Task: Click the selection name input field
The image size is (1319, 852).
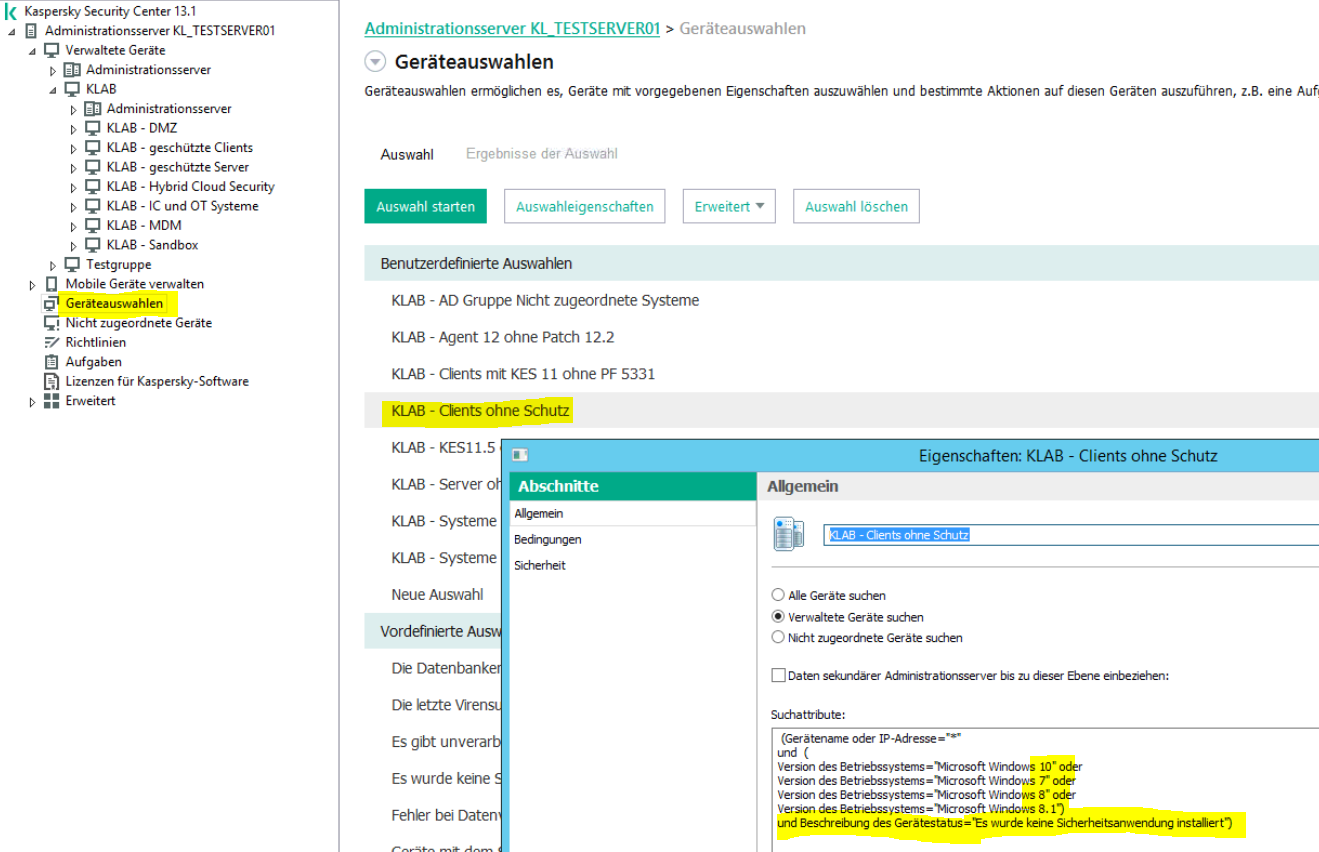Action: 1072,535
